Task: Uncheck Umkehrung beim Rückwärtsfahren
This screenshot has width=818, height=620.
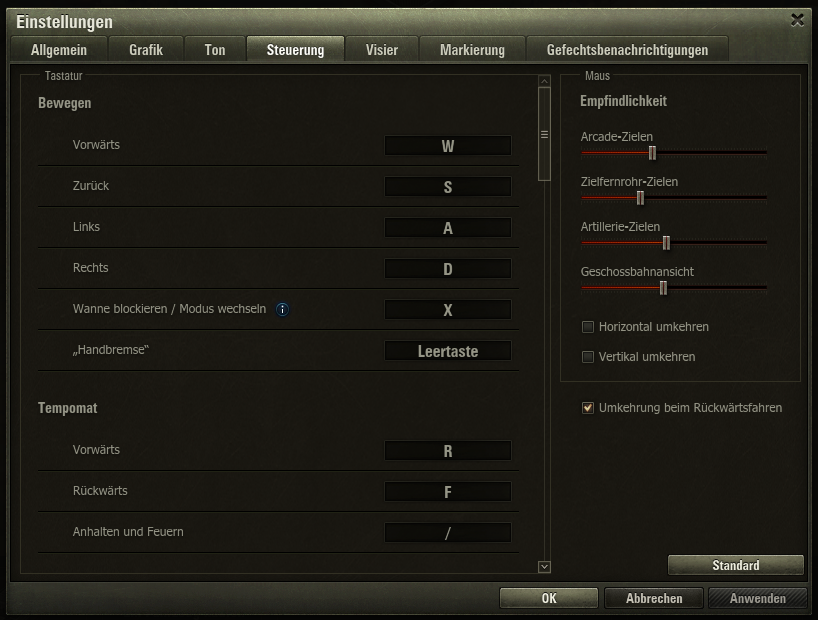Action: point(588,408)
